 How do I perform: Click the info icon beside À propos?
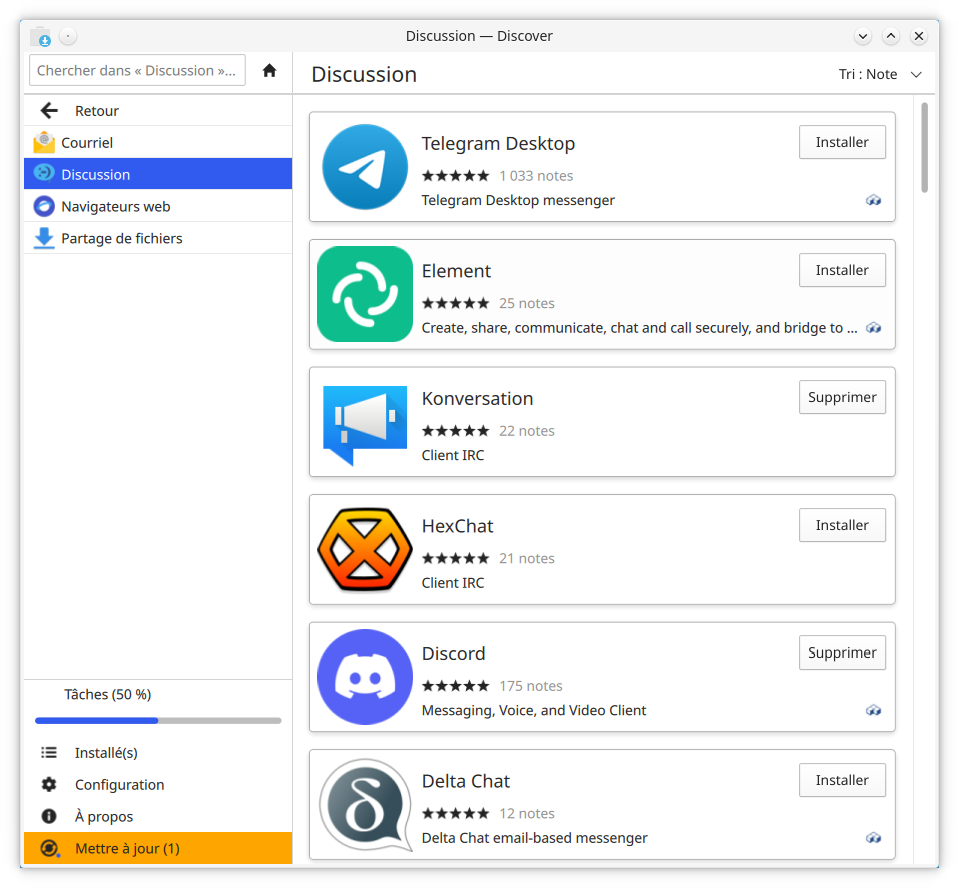point(49,816)
